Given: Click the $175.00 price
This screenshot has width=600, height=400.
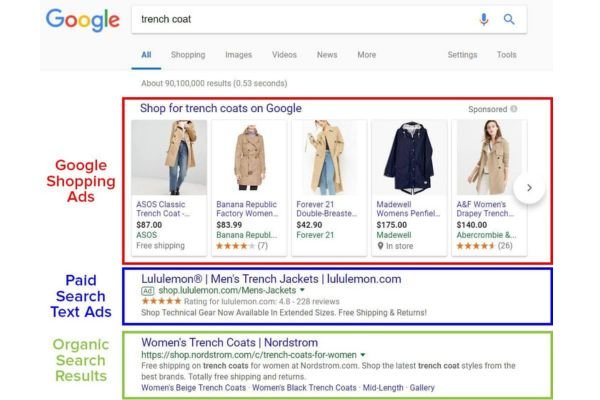Looking at the screenshot, I should tap(392, 225).
